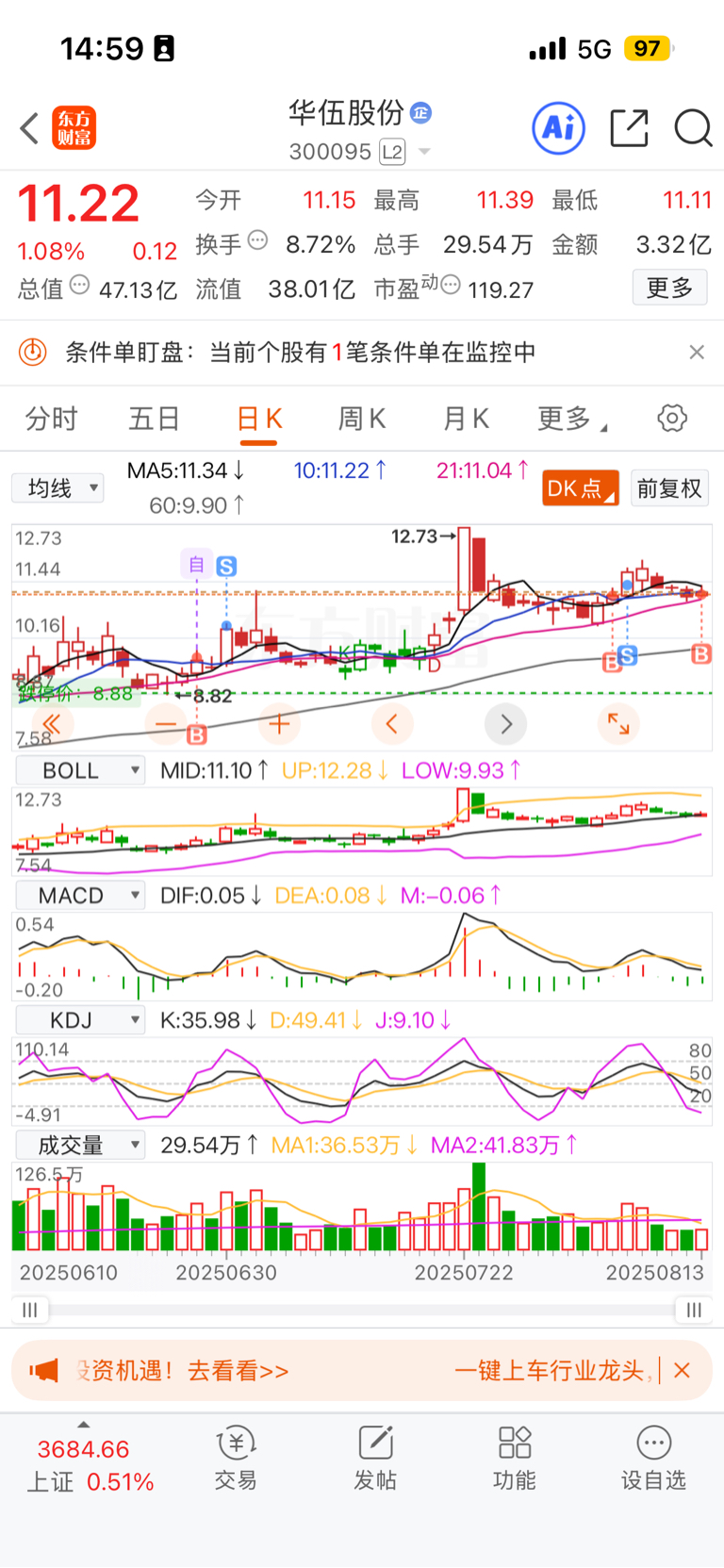
Task: Show 更多 quote details
Action: (669, 288)
